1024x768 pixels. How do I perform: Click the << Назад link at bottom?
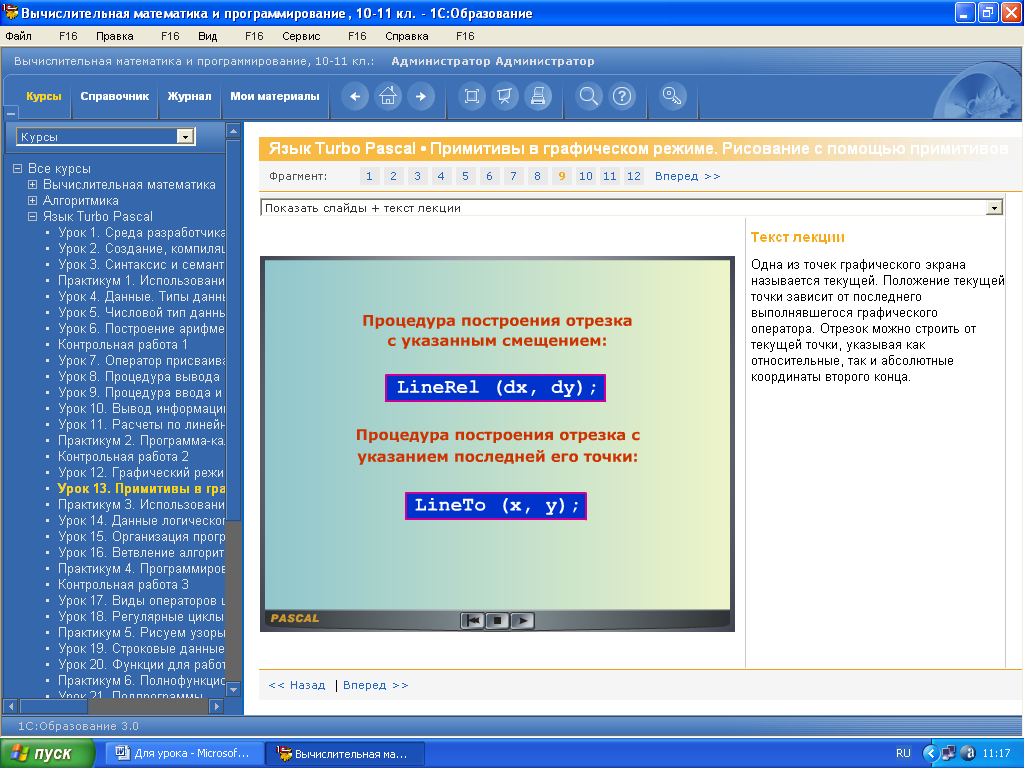point(297,685)
